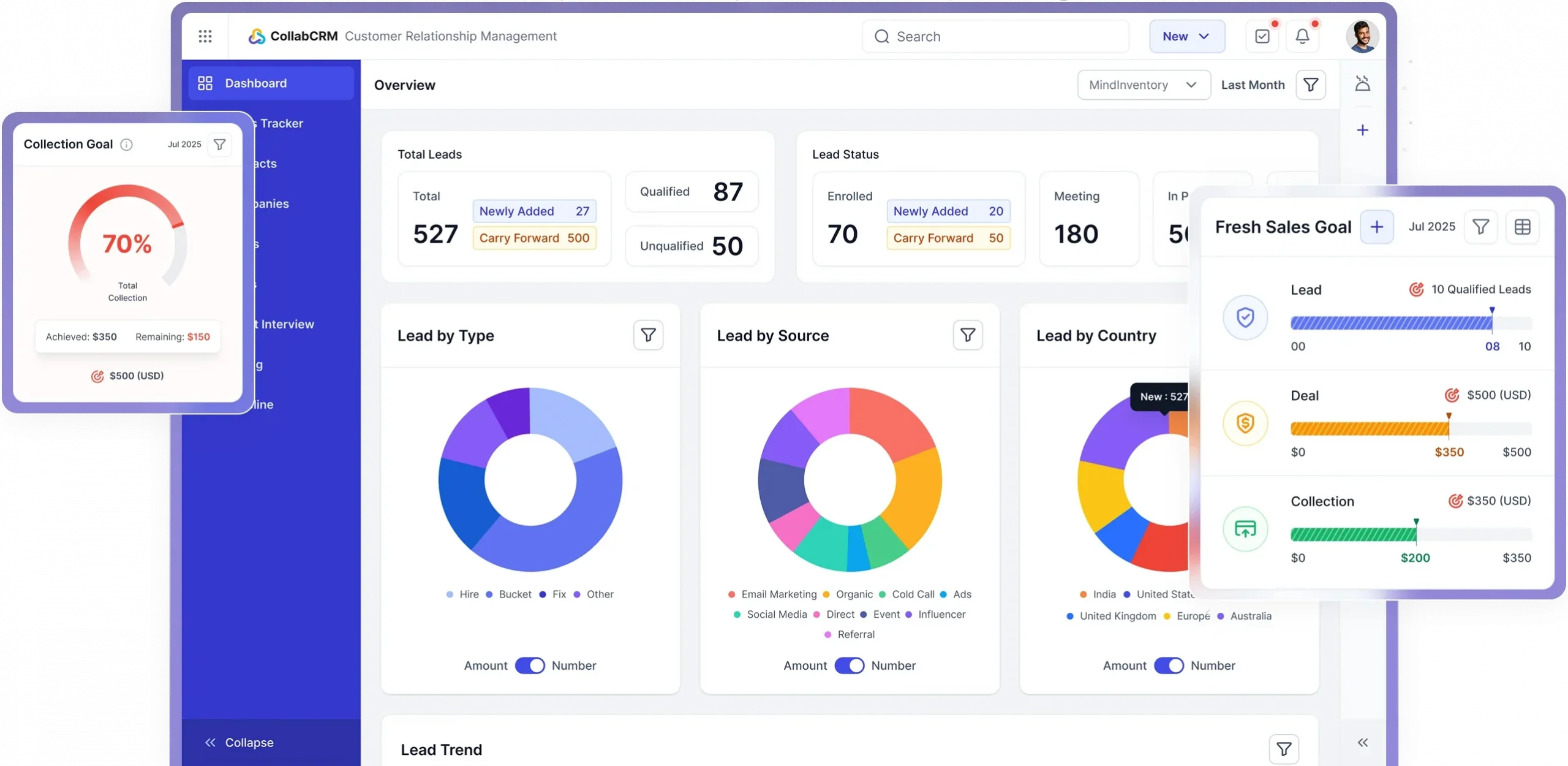Open the app launcher grid icon

click(205, 36)
